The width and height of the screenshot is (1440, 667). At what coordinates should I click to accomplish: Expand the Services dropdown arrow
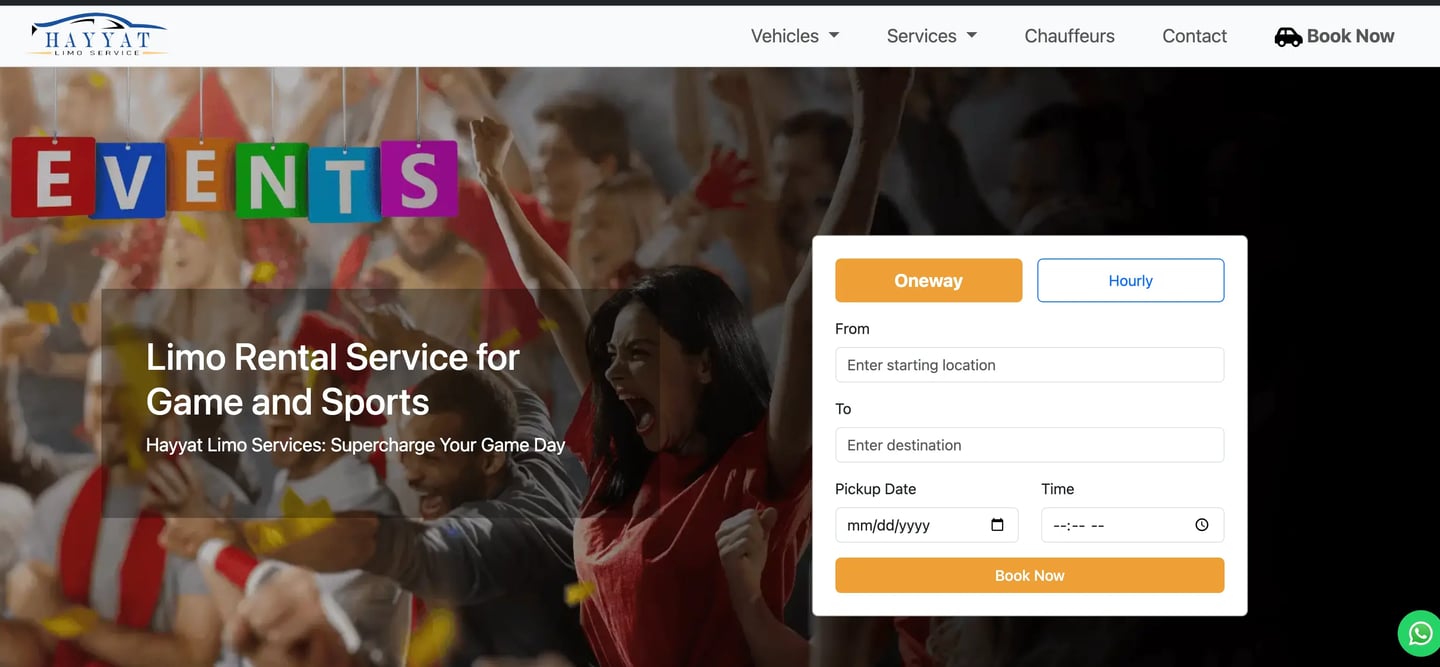(971, 36)
